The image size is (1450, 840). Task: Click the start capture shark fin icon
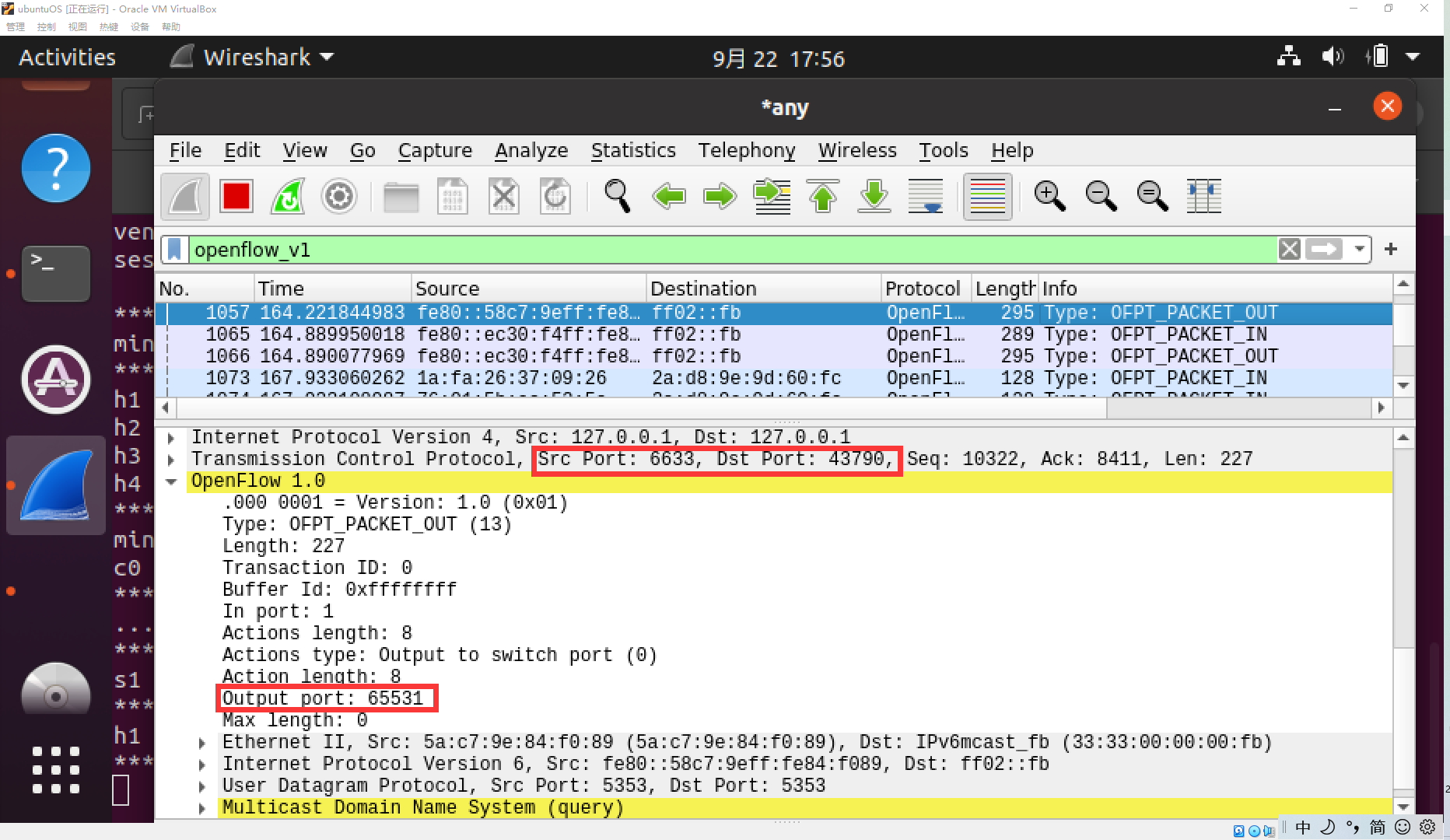coord(185,196)
